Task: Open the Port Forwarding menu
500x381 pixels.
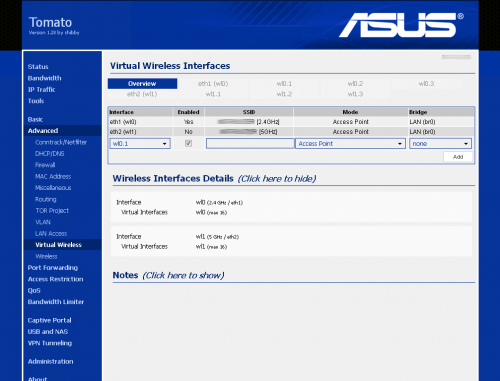Action: pos(53,268)
